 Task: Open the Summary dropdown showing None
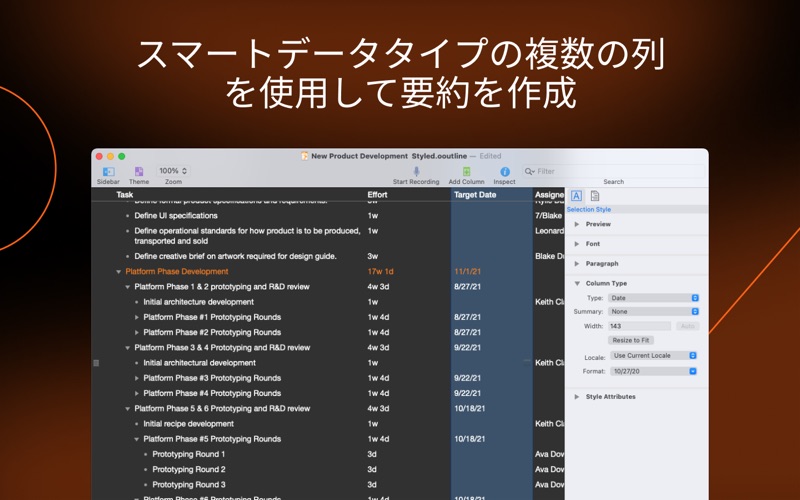(653, 311)
